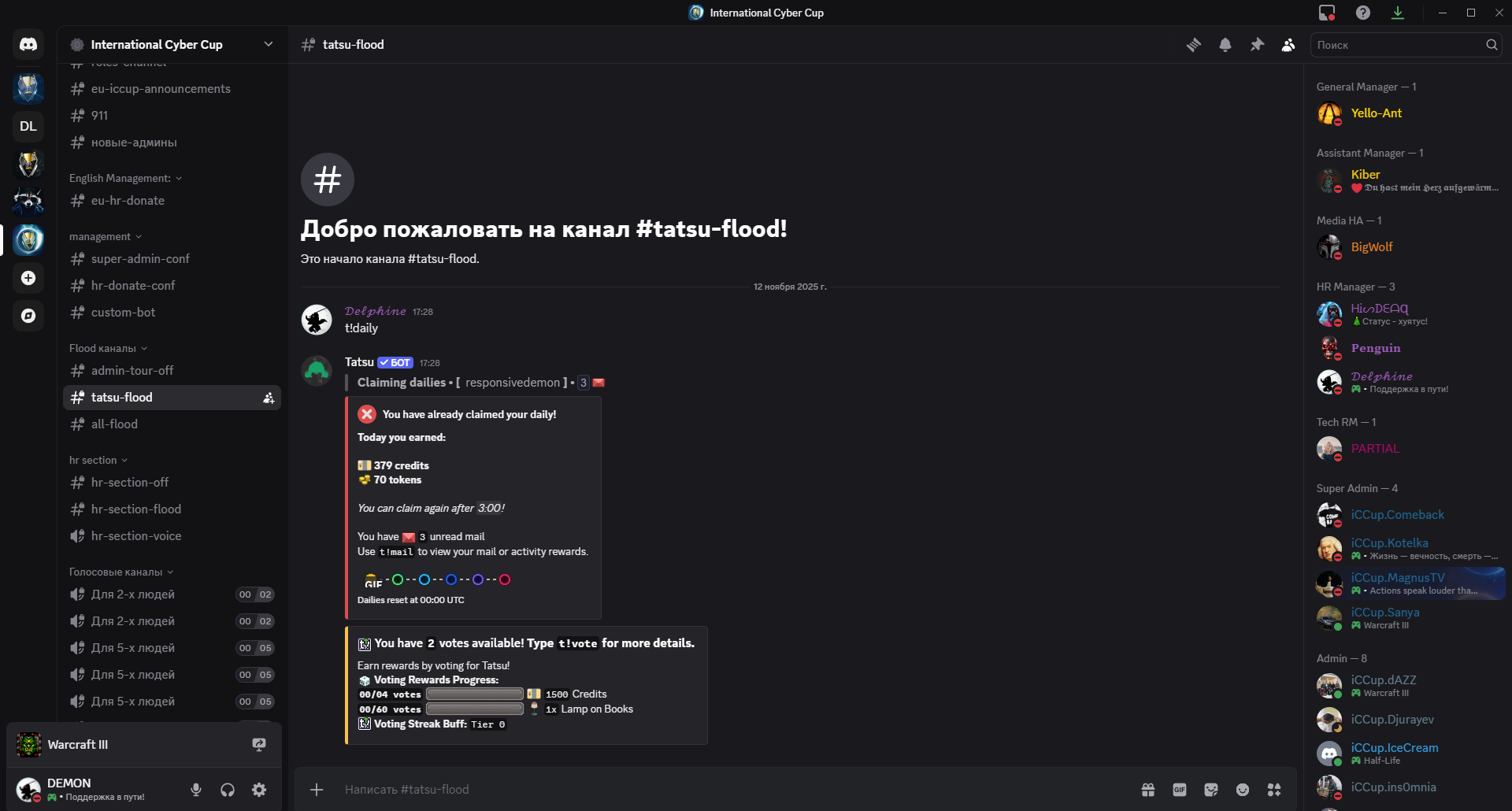Collapse the Flood каналы category
The height and width of the screenshot is (811, 1512).
click(108, 348)
